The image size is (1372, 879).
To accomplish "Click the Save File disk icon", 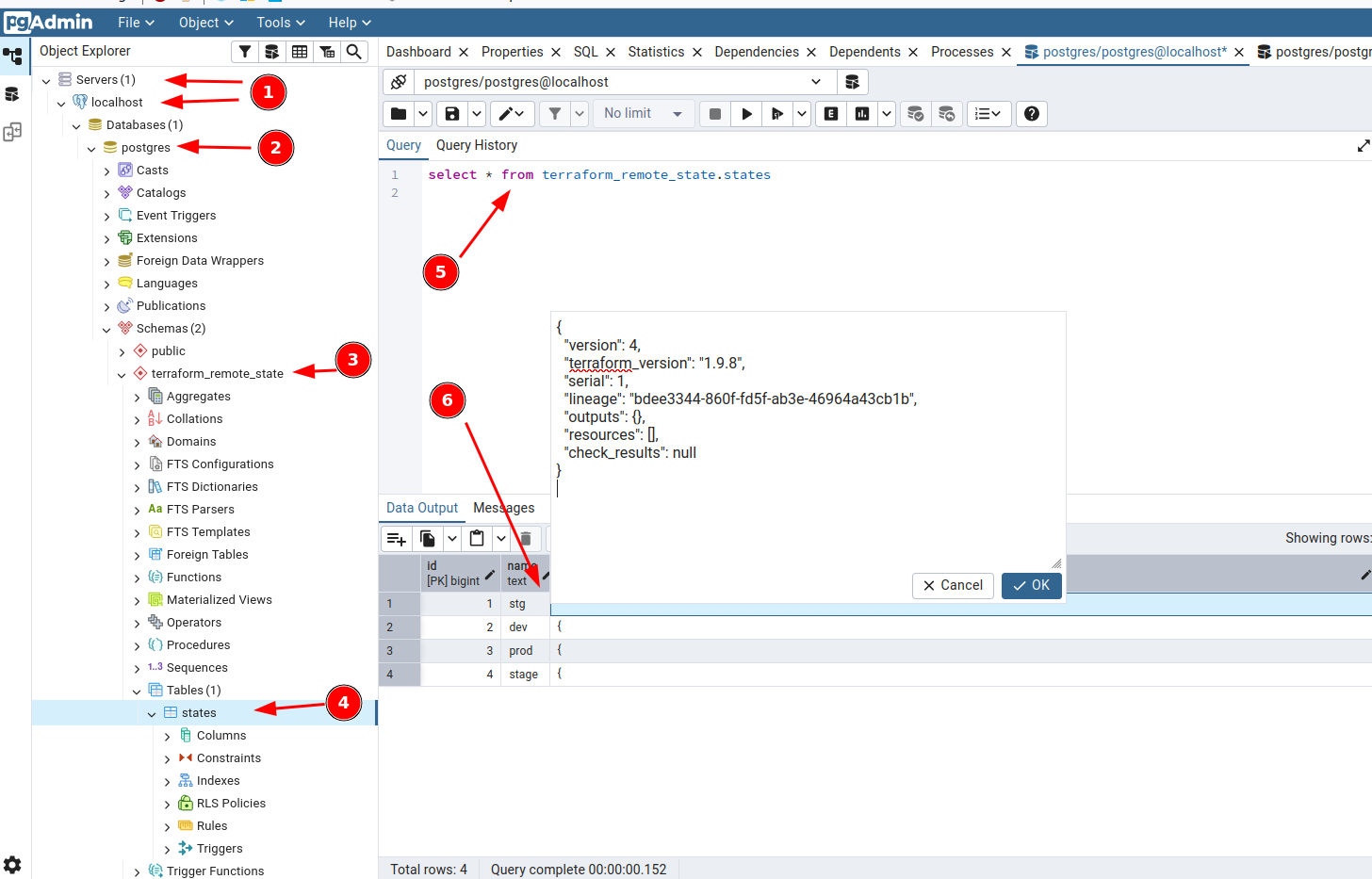I will [452, 114].
